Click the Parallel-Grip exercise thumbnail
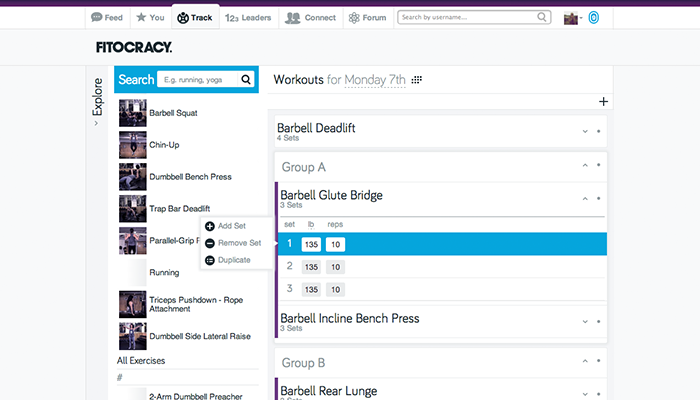Viewport: 700px width, 400px height. click(x=133, y=241)
